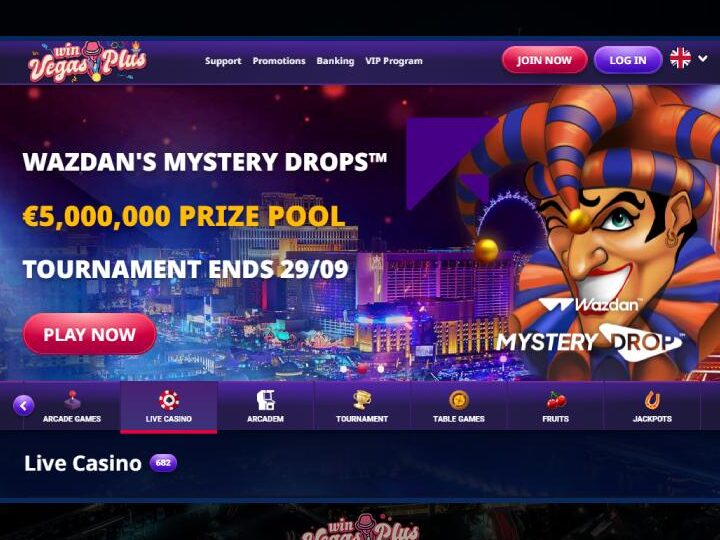Click the JOIN NOW button

pyautogui.click(x=544, y=60)
